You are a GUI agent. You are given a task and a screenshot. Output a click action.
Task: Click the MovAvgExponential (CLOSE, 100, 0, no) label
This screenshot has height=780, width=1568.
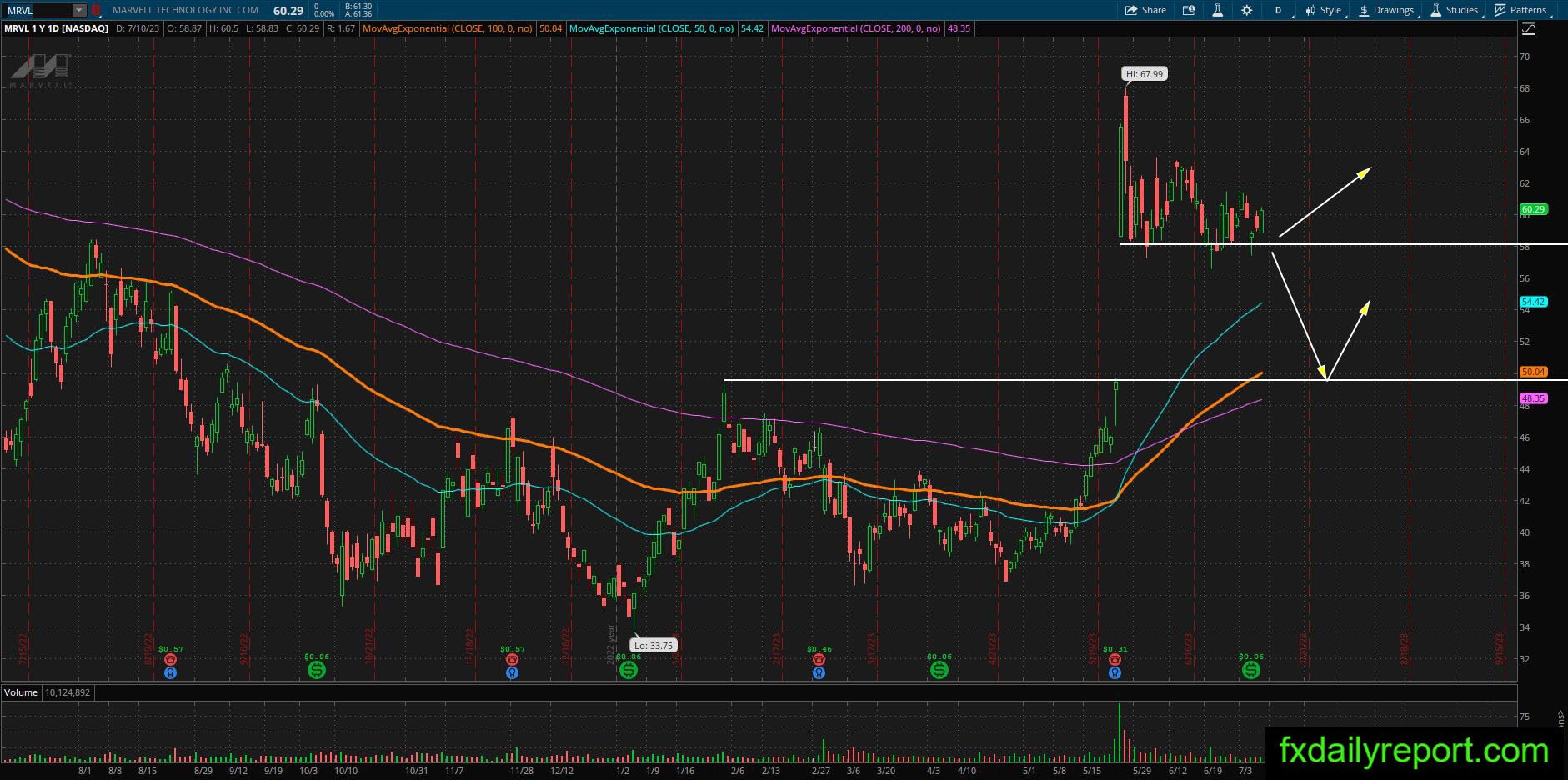[x=448, y=28]
